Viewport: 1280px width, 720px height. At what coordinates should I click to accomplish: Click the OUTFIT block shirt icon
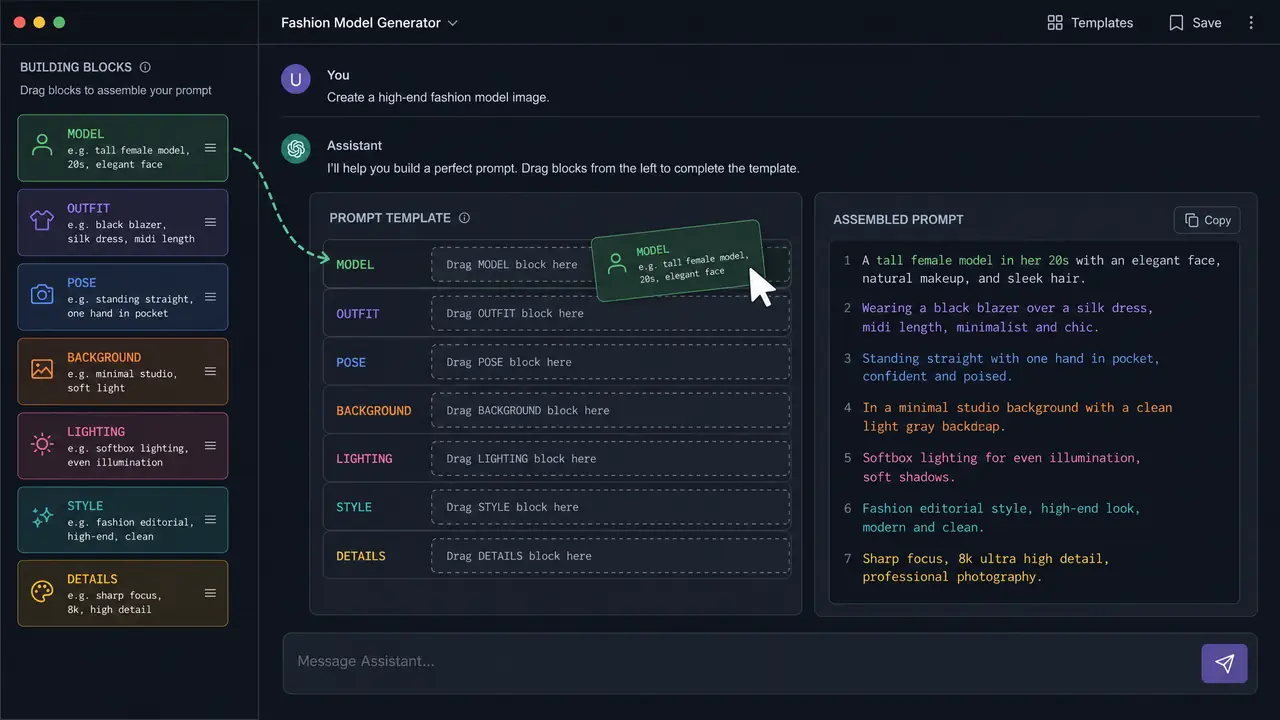coord(42,220)
